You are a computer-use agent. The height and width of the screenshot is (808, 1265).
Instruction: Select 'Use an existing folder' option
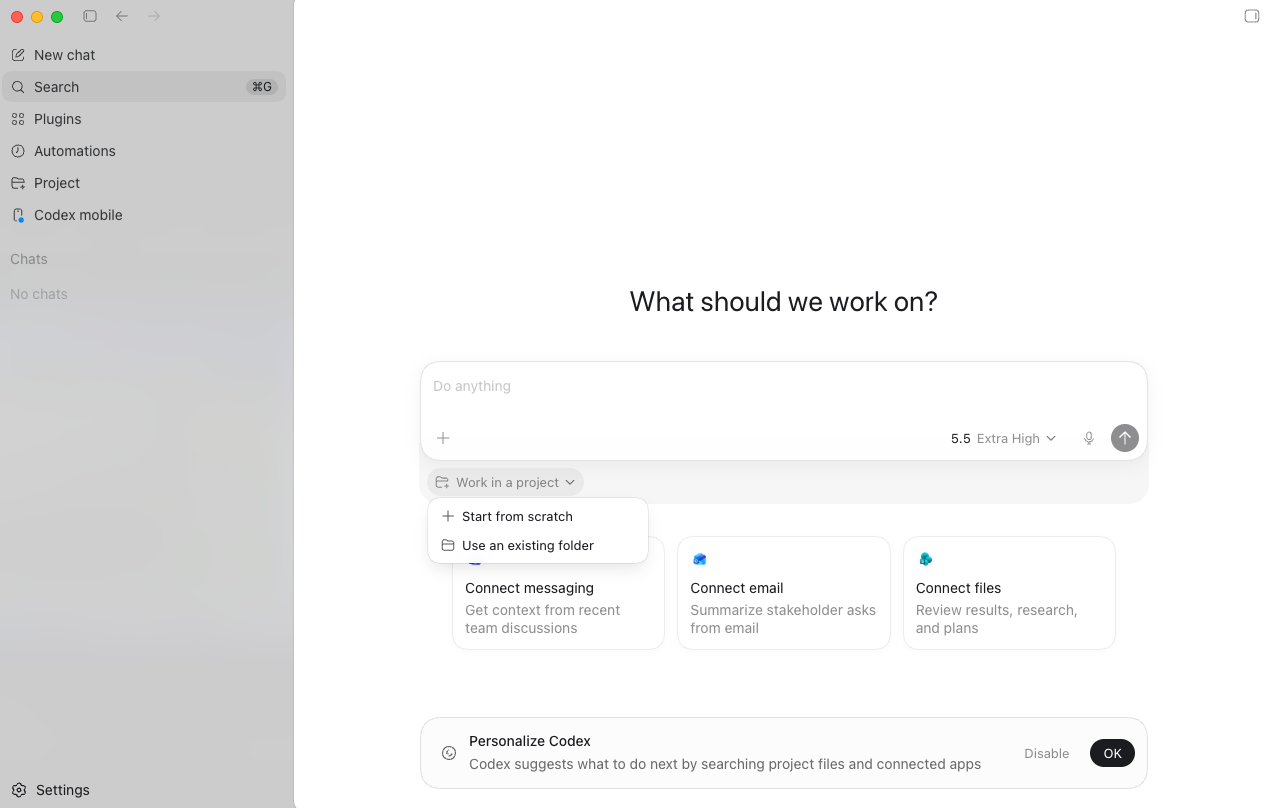coord(538,545)
